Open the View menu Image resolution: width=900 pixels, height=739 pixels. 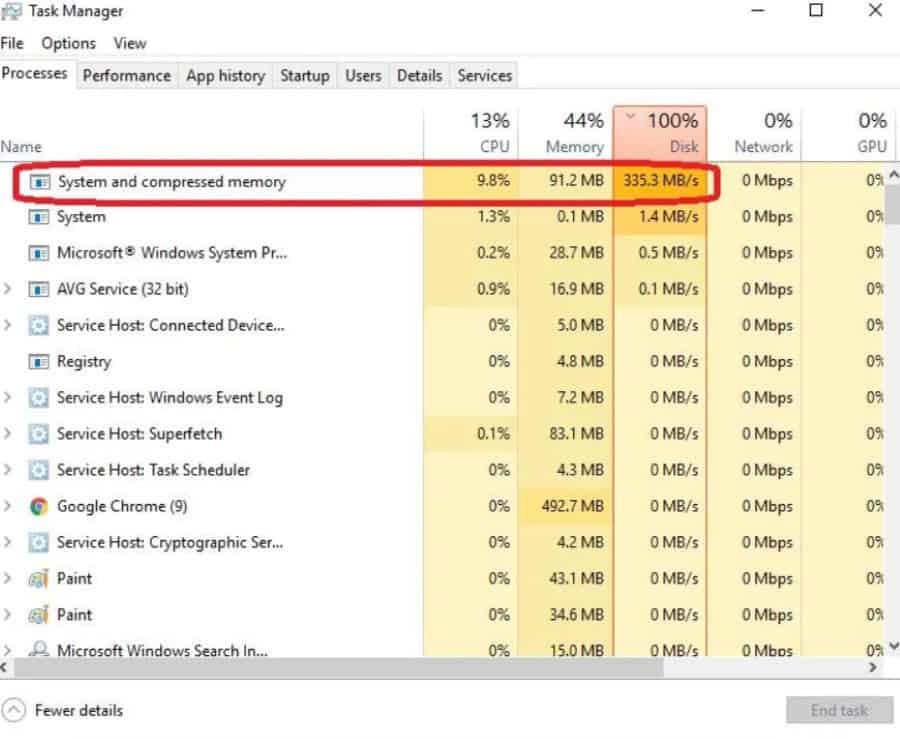point(130,43)
